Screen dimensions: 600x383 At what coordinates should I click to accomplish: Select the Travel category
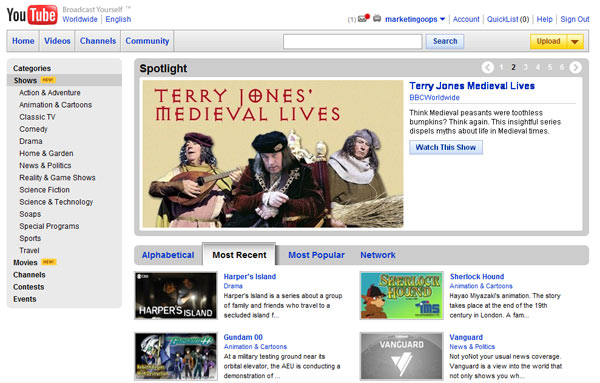(x=29, y=251)
